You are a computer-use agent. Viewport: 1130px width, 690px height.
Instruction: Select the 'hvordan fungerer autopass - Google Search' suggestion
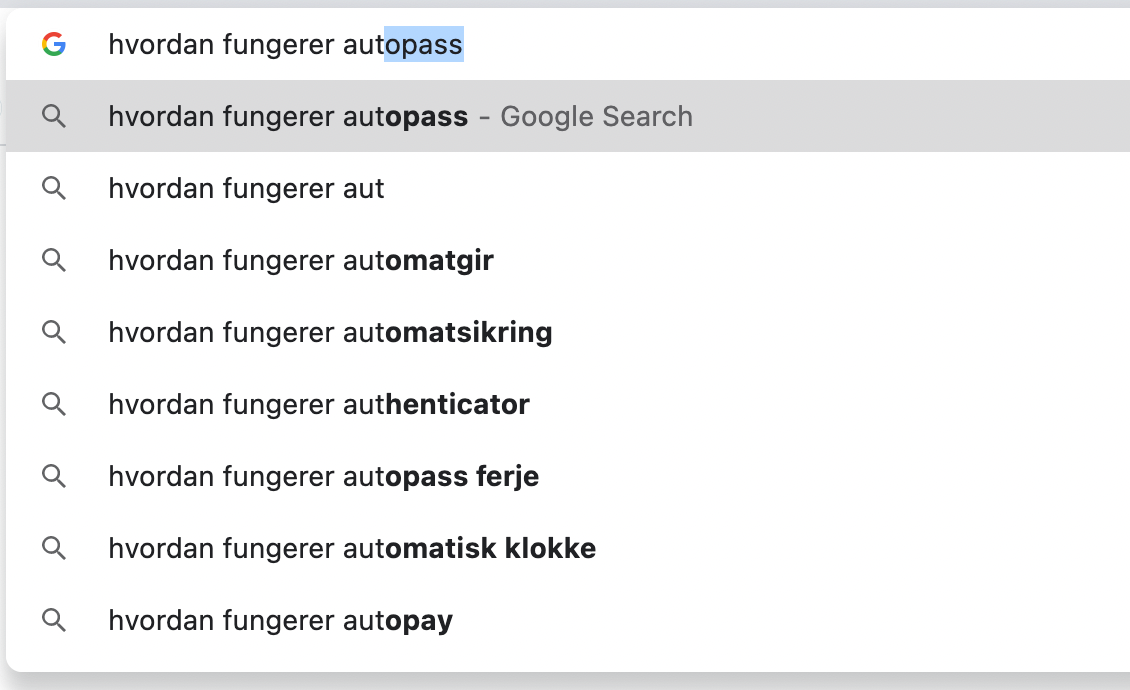click(x=400, y=116)
